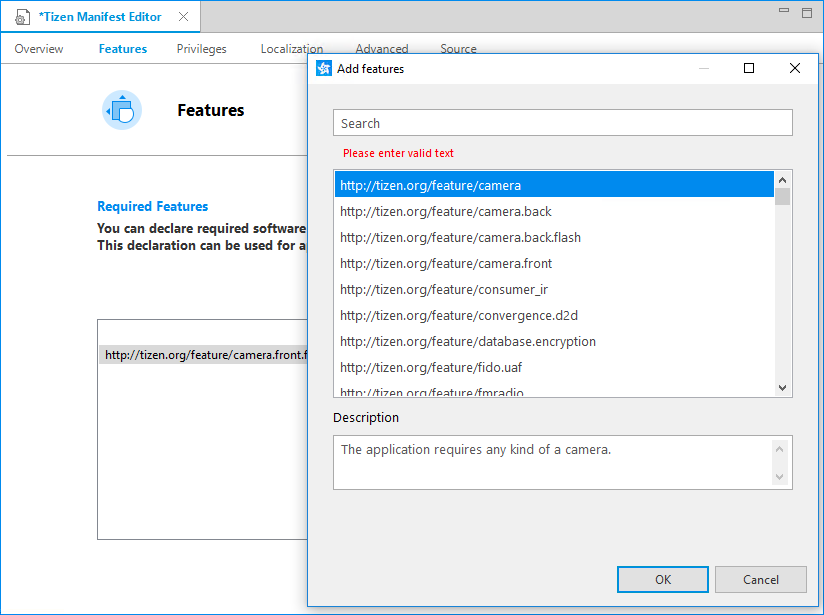Click the Tizen logo icon in dialog title bar
824x615 pixels.
click(x=323, y=68)
